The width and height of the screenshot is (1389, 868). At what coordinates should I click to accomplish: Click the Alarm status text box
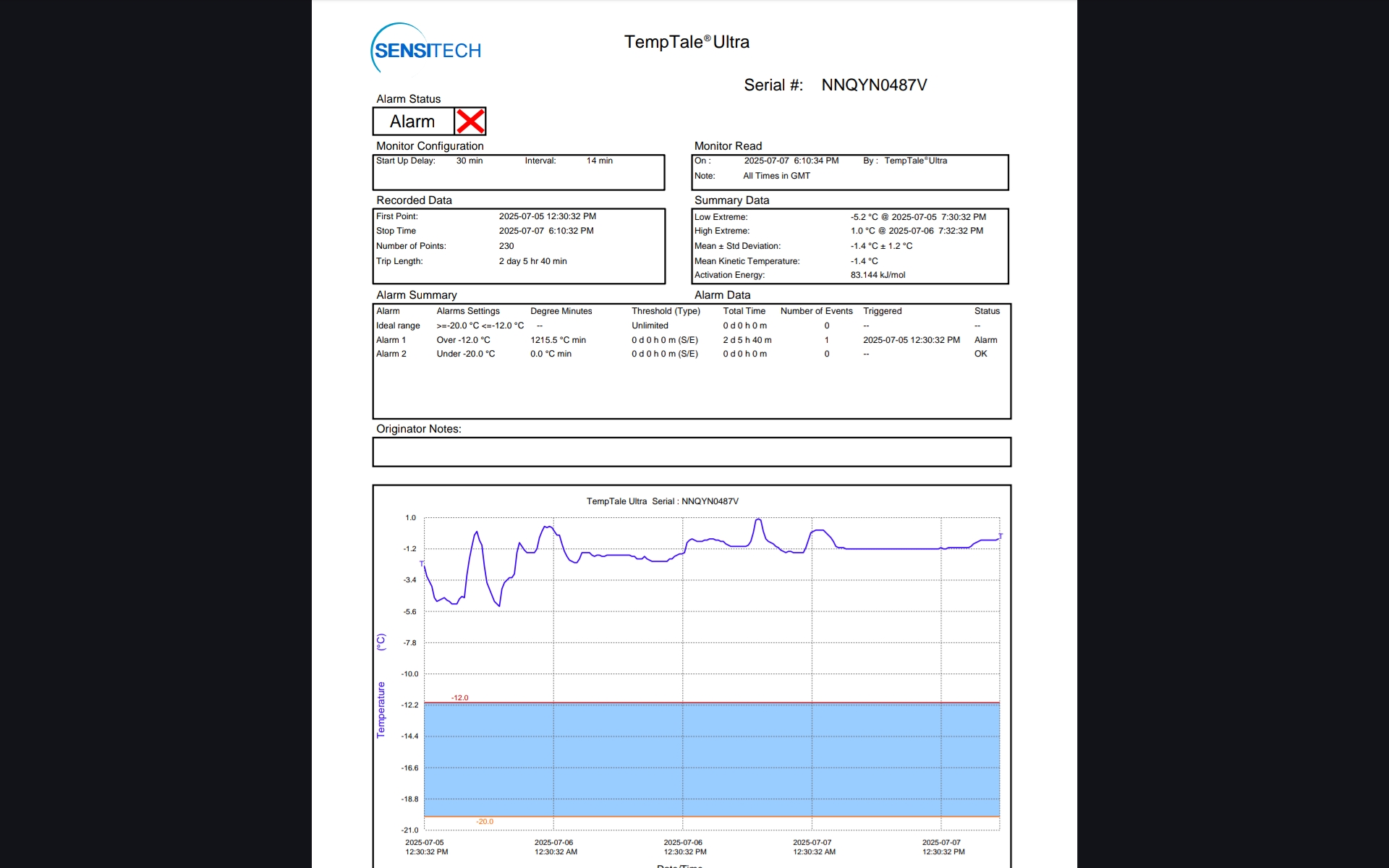coord(413,122)
